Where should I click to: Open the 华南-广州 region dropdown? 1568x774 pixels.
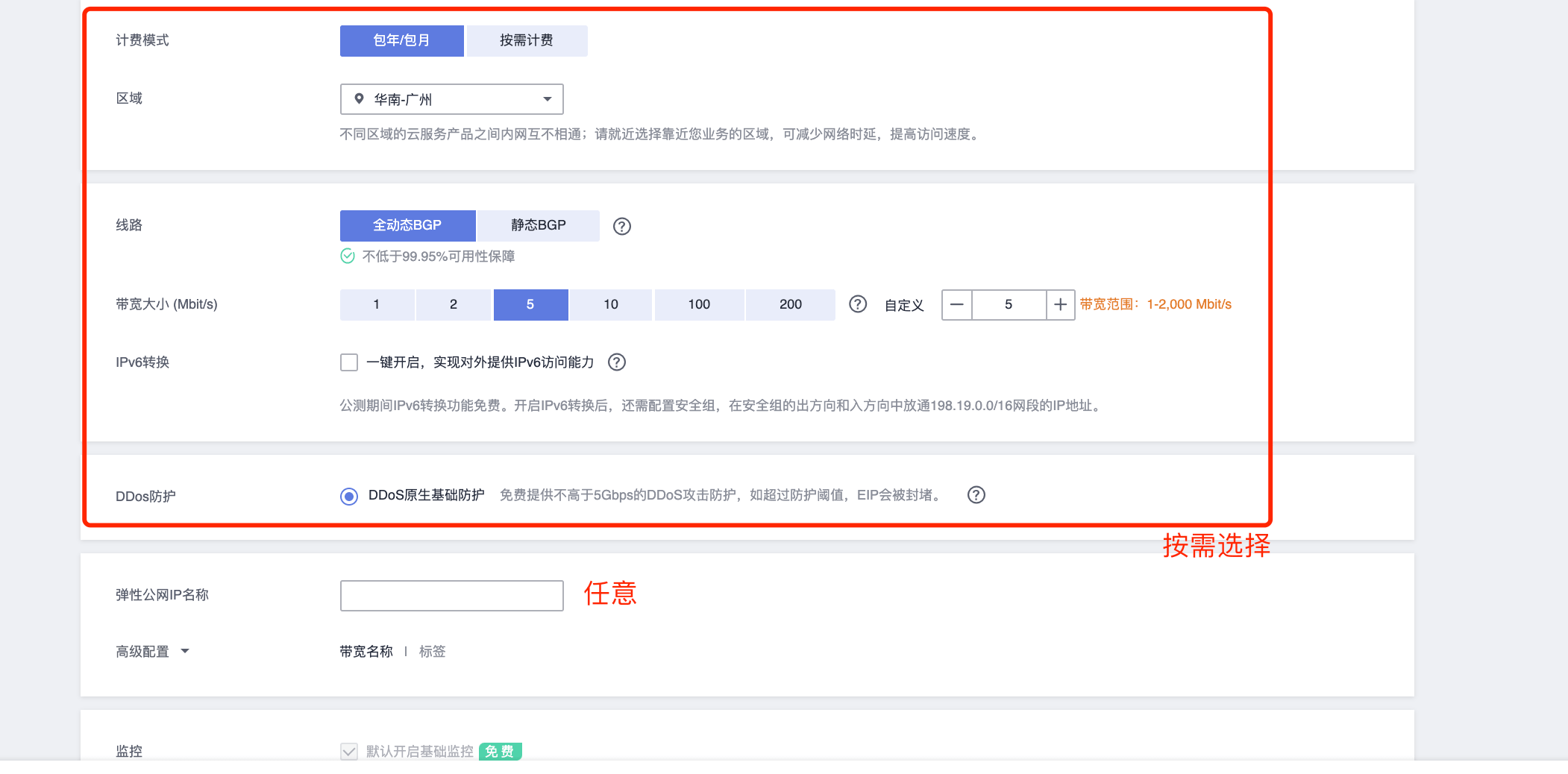pos(451,99)
